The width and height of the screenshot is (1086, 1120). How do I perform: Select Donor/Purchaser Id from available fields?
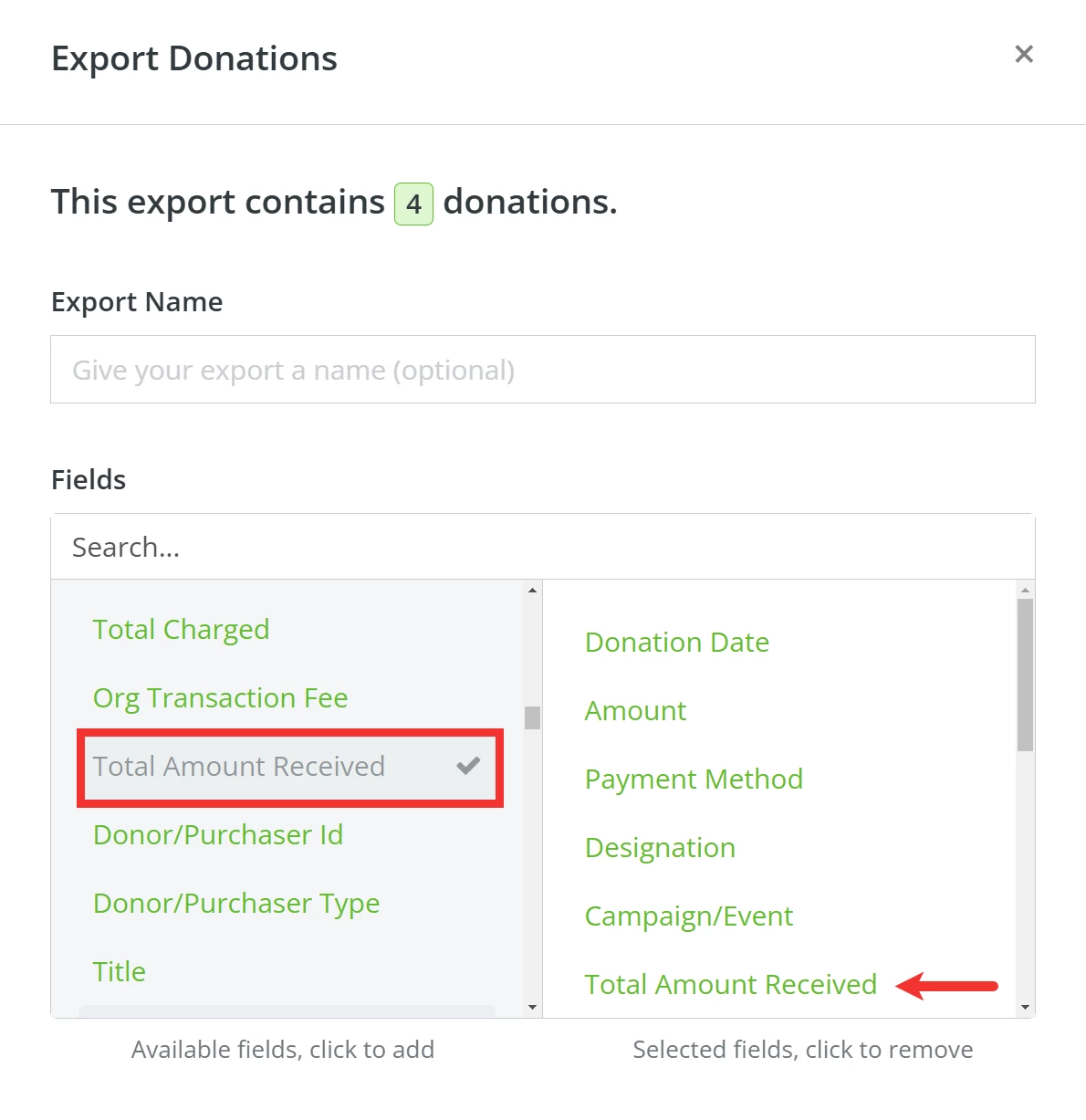218,834
